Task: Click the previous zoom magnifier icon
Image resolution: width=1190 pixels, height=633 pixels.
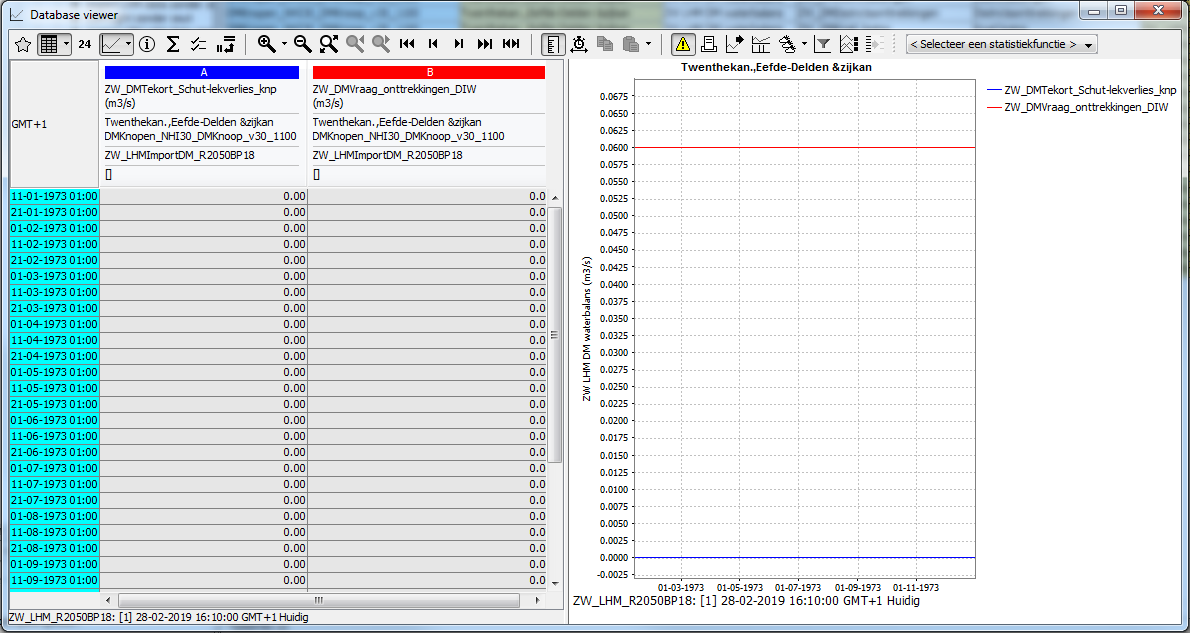Action: 354,44
